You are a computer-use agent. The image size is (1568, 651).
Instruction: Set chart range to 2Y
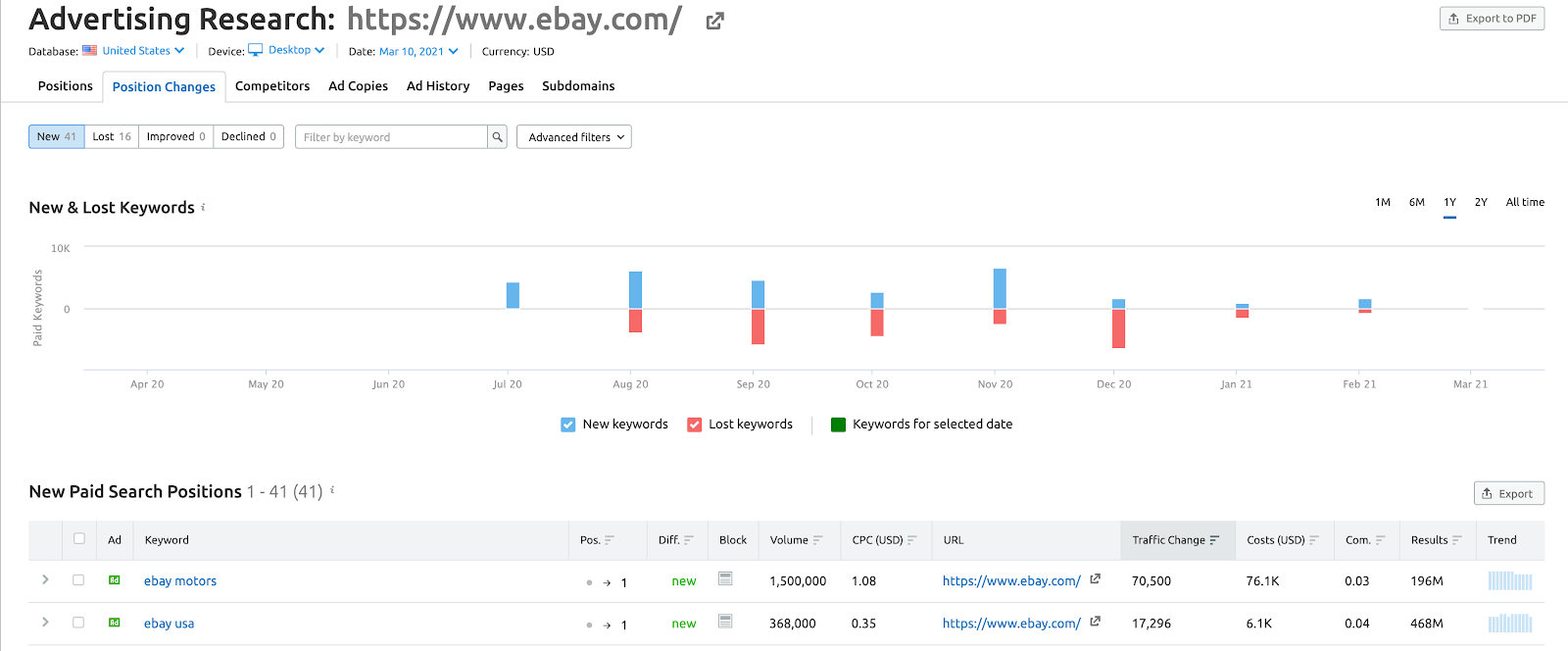1481,202
